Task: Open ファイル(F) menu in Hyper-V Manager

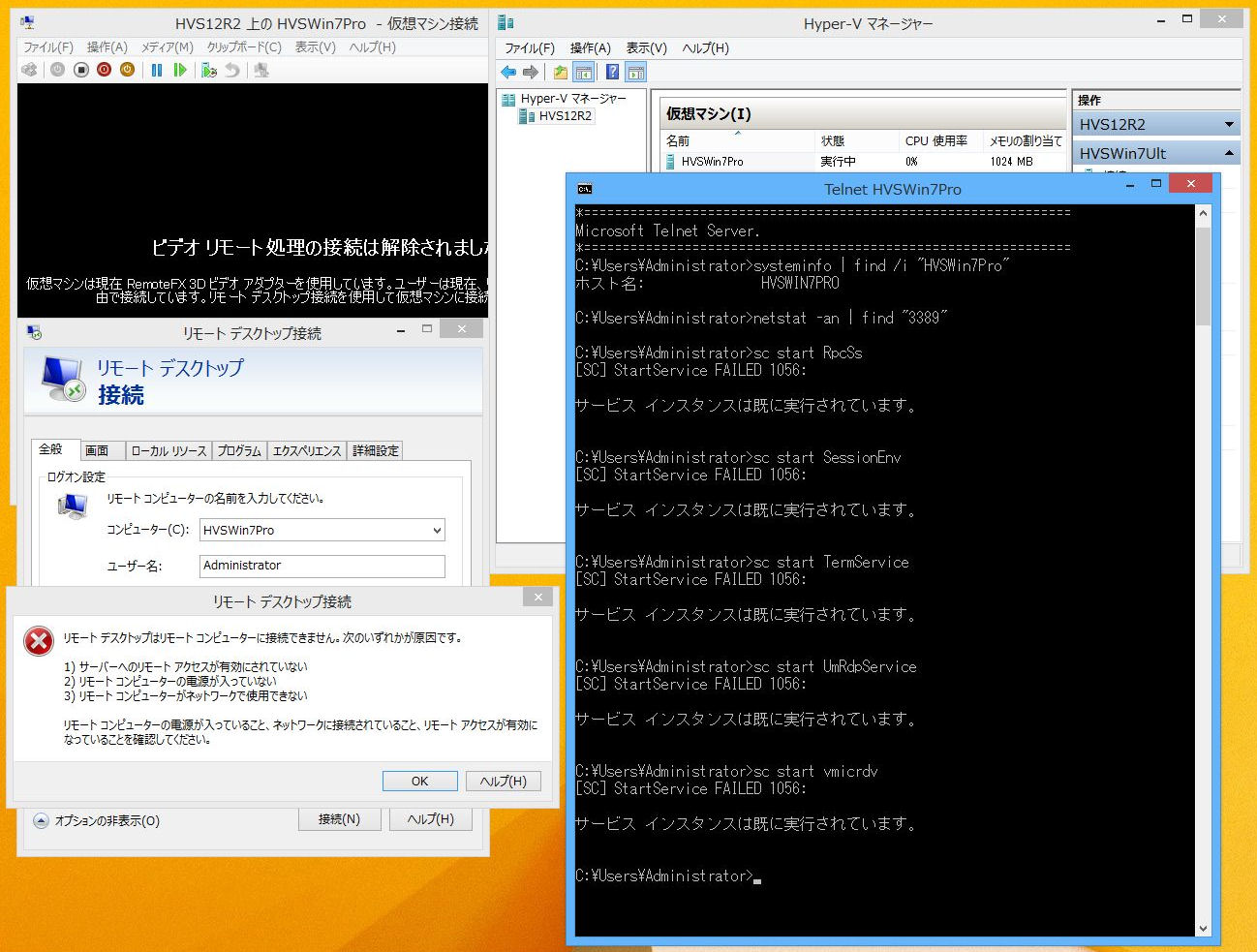Action: (530, 47)
